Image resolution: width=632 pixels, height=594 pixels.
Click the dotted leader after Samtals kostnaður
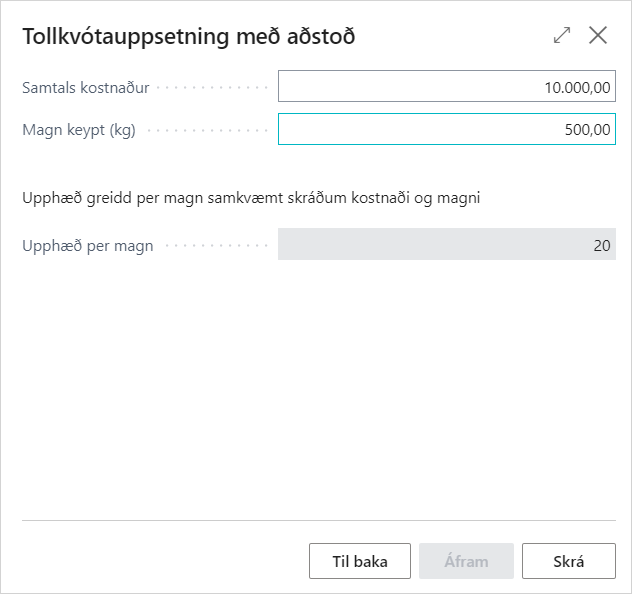[x=212, y=88]
